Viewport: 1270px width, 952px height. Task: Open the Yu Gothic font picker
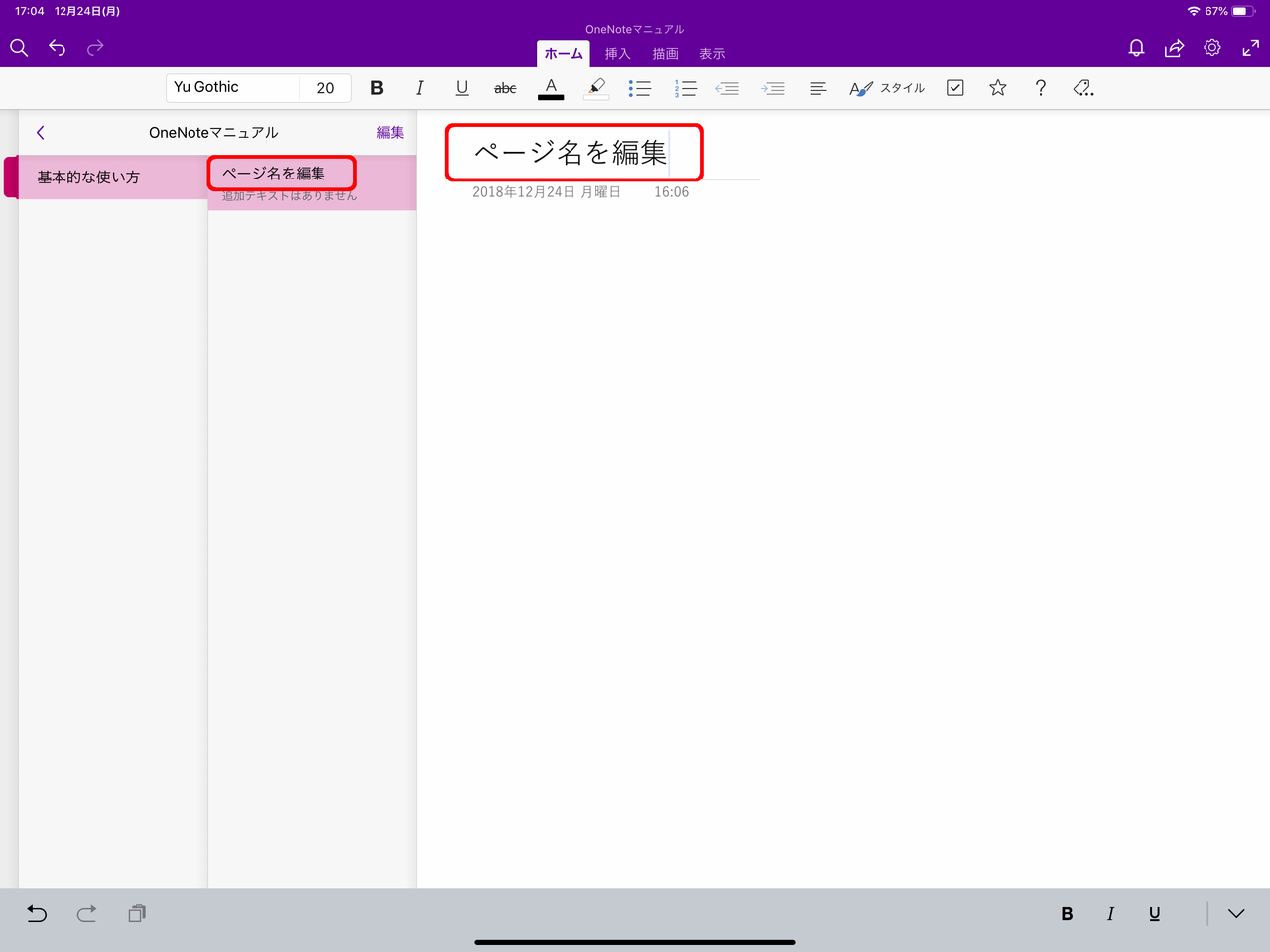point(233,87)
